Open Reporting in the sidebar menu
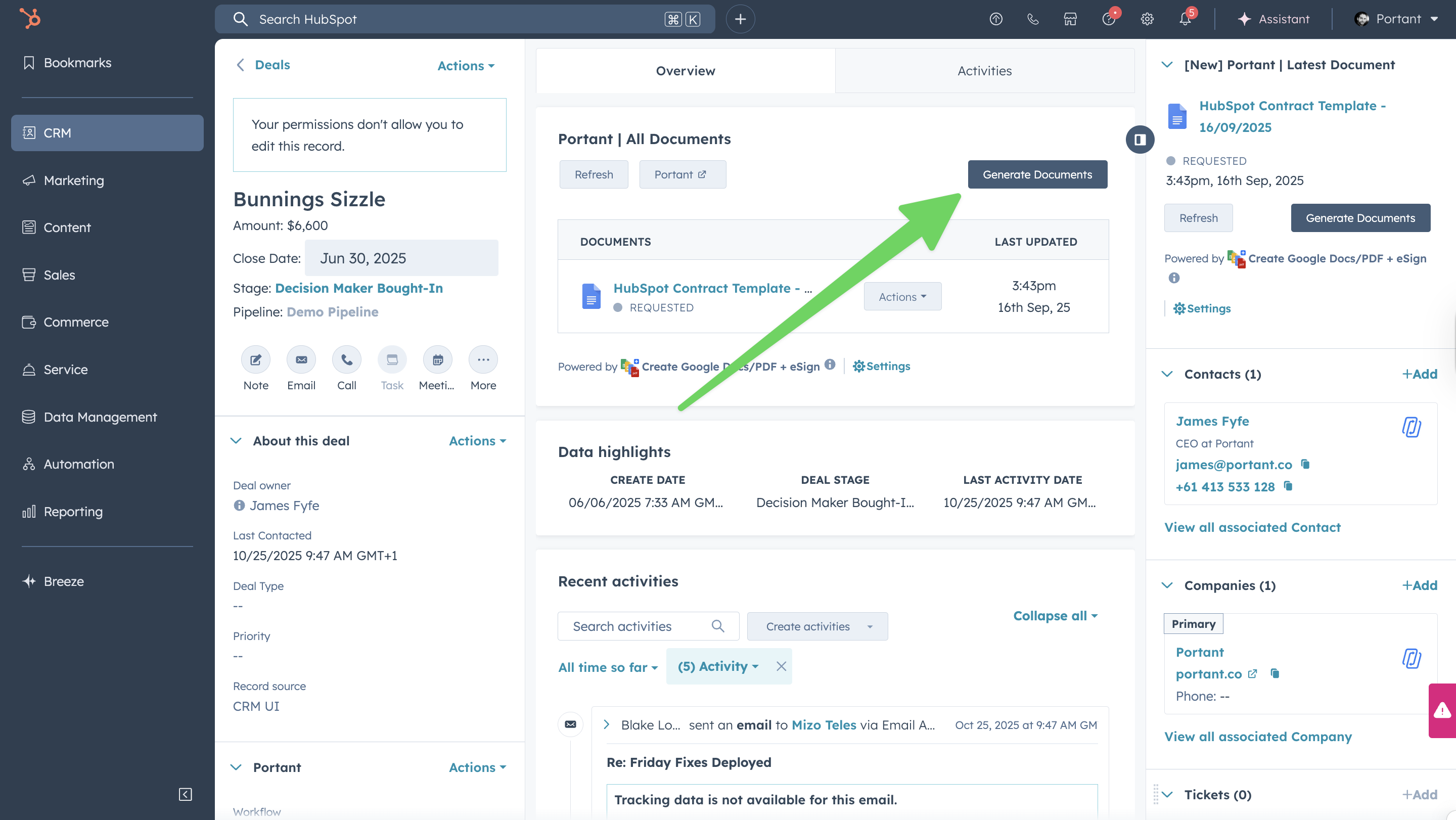Screen dimensions: 1456x820 pos(73,512)
